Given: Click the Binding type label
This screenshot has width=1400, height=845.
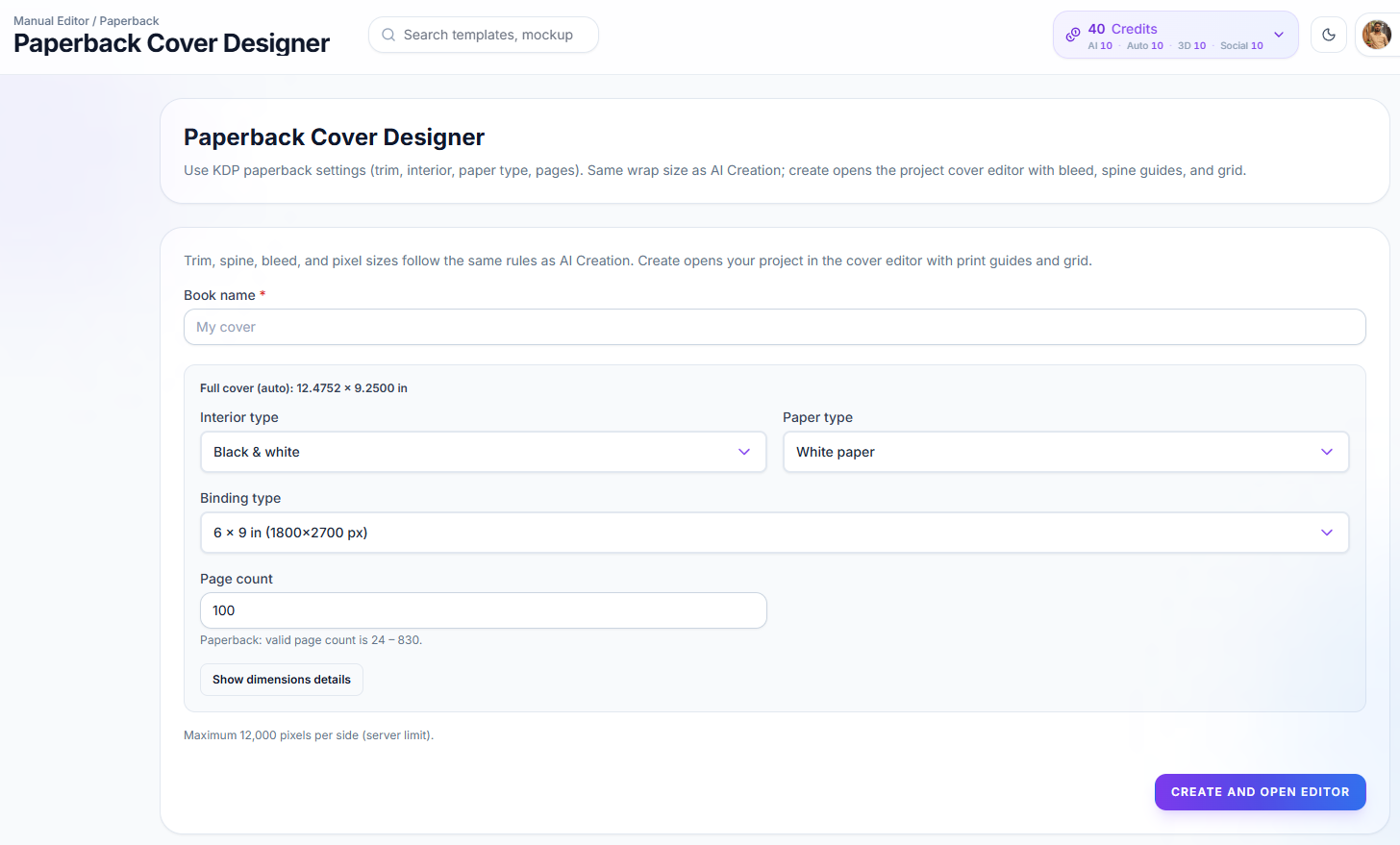Looking at the screenshot, I should click(240, 498).
